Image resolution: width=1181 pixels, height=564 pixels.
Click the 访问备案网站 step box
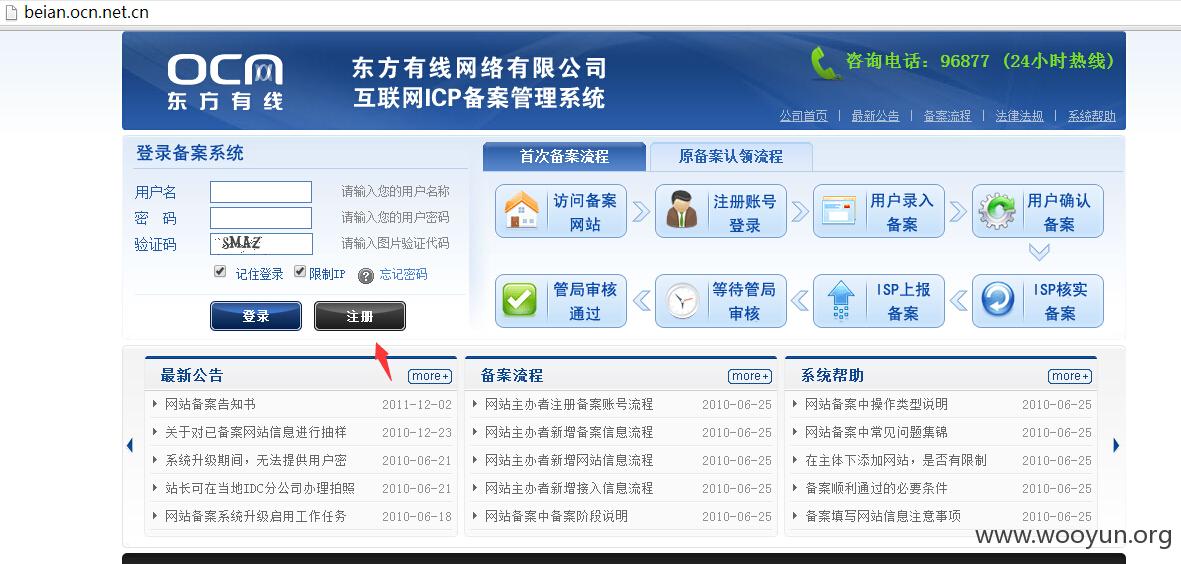pyautogui.click(x=561, y=211)
